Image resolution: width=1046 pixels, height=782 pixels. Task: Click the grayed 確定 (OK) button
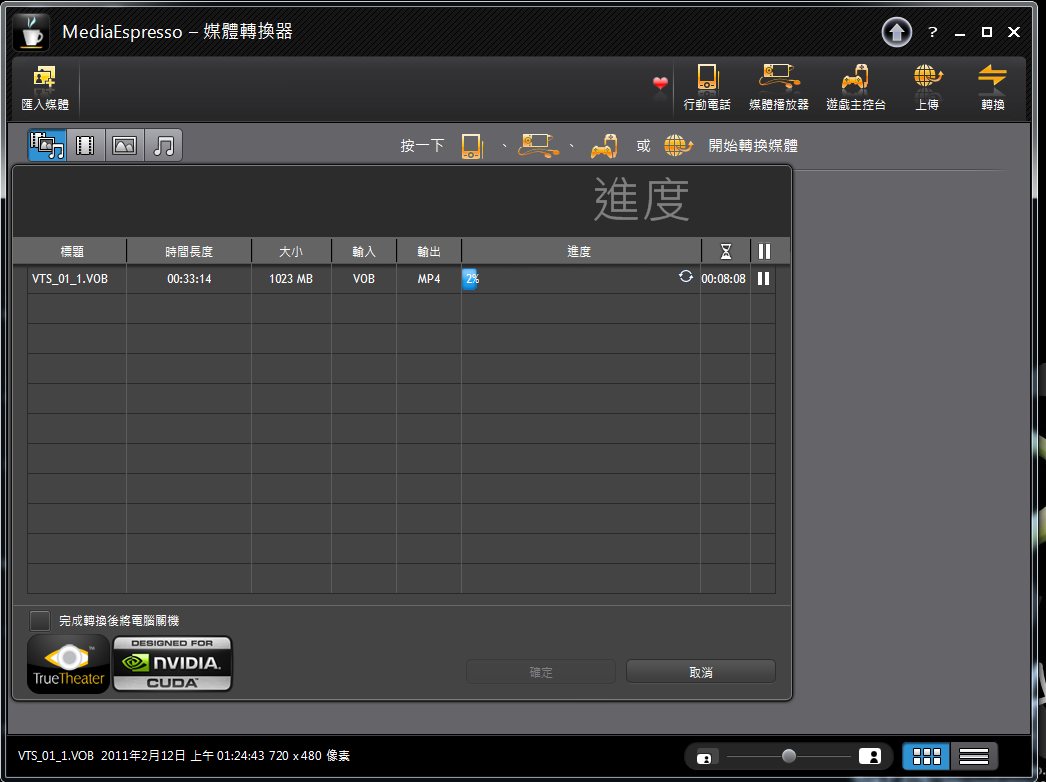541,672
